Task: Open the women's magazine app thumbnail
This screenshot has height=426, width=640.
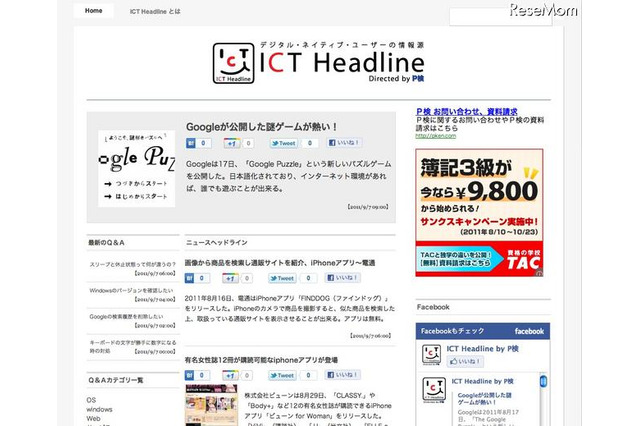Action: (x=211, y=405)
